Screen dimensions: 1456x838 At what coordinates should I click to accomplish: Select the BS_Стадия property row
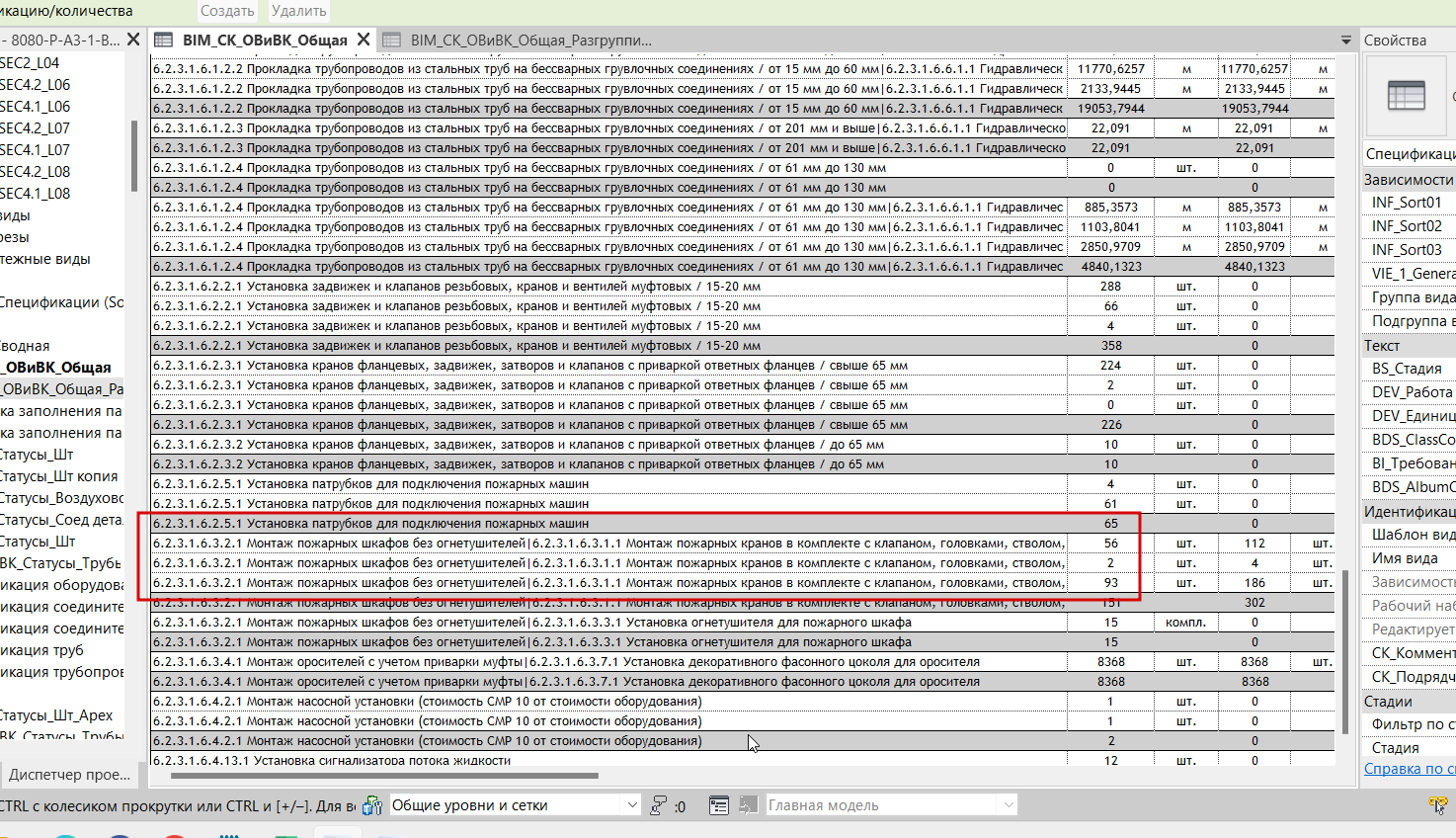pos(1410,368)
